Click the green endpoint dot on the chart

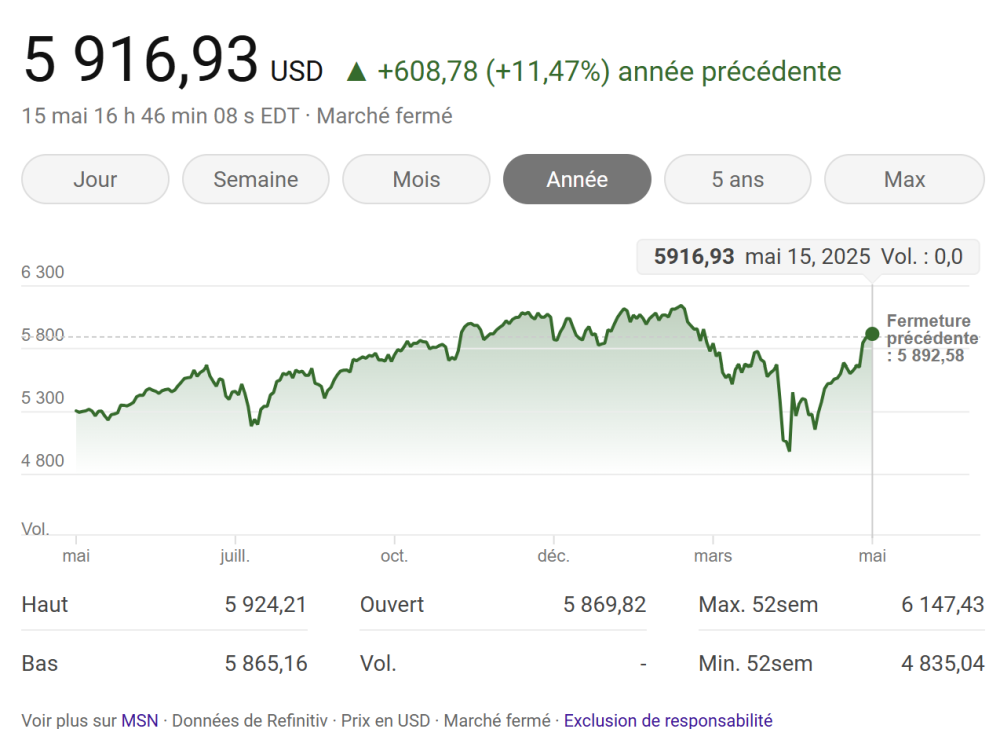point(872,333)
